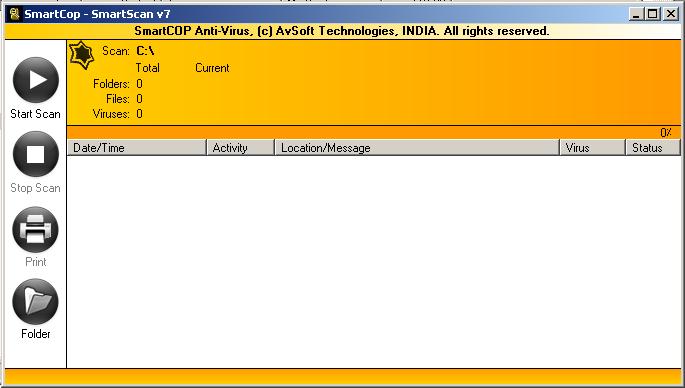Click the SmartCOP Anti-Virus copyright banner
This screenshot has width=685, height=388.
click(342, 31)
